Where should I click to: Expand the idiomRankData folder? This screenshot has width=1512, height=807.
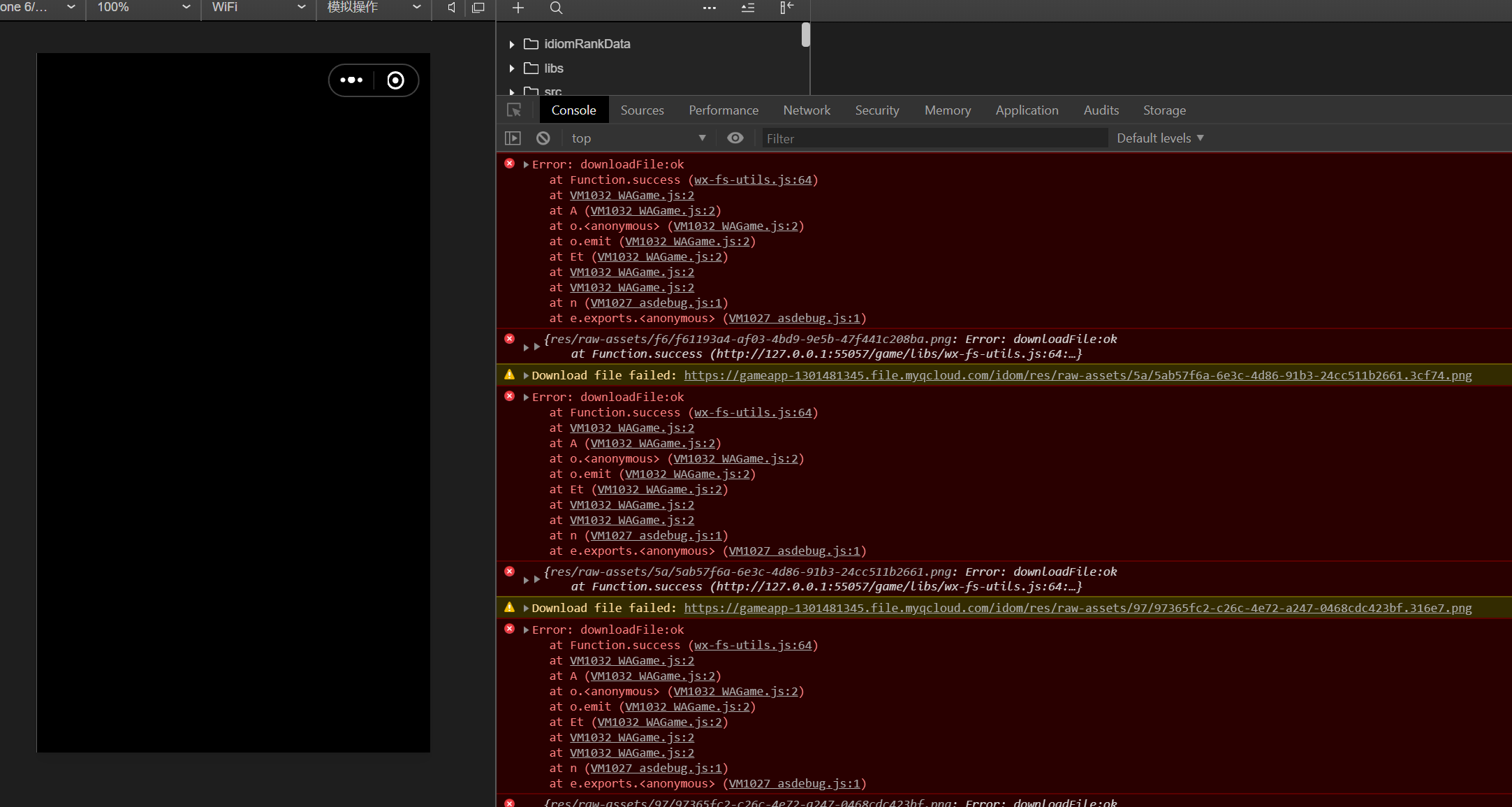[x=512, y=44]
